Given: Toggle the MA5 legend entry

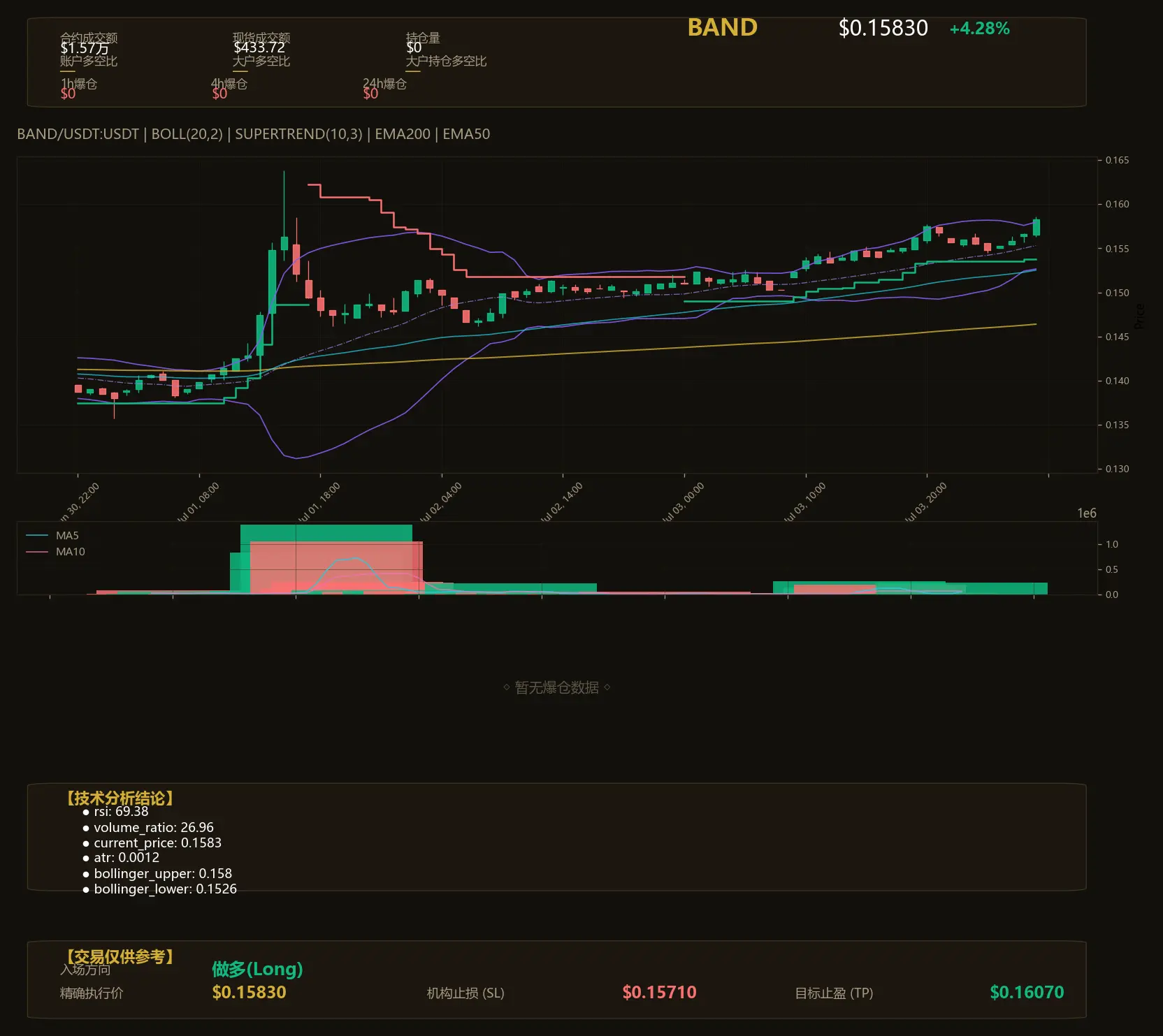Looking at the screenshot, I should click(52, 536).
